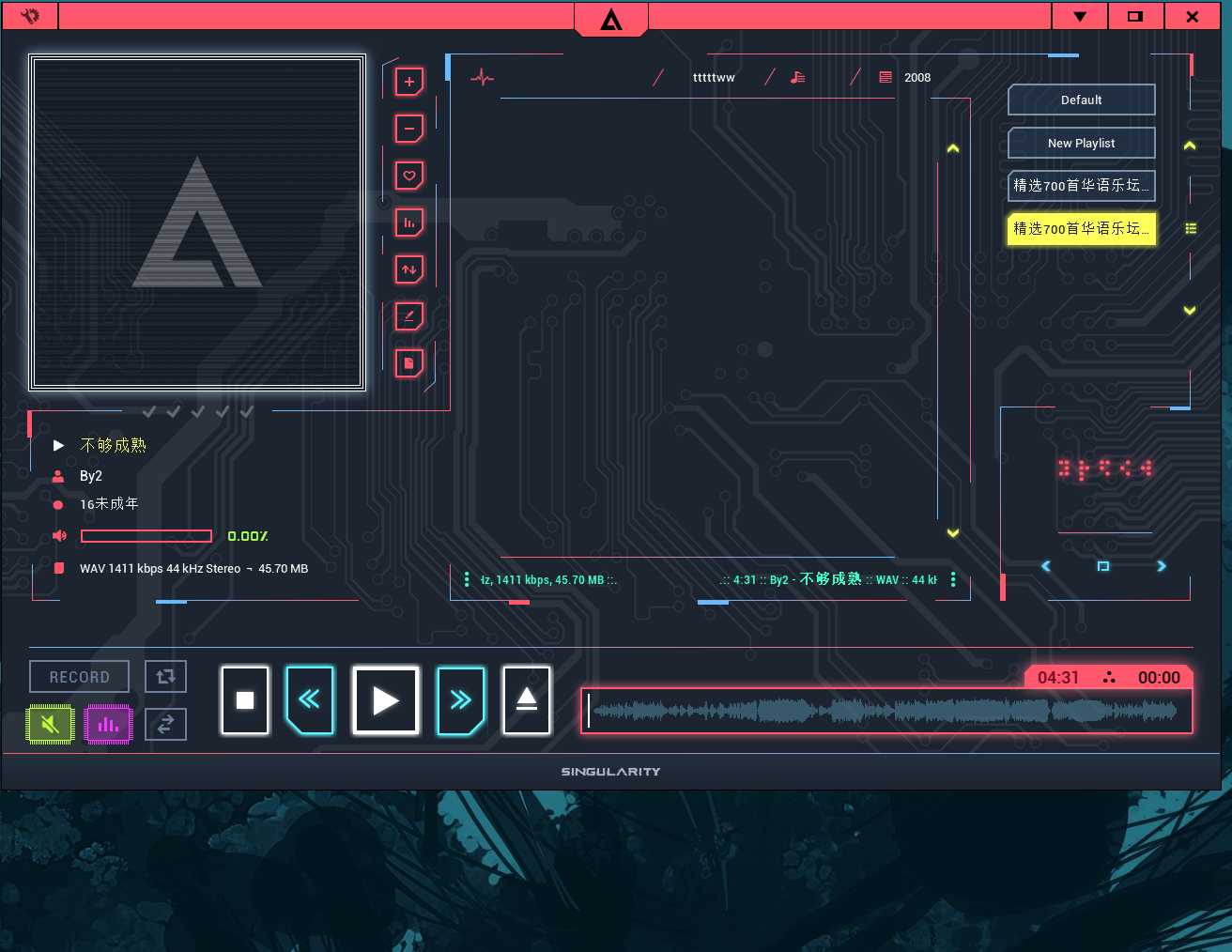
Task: Expand playlist list with yellow down chevron
Action: click(x=1190, y=310)
